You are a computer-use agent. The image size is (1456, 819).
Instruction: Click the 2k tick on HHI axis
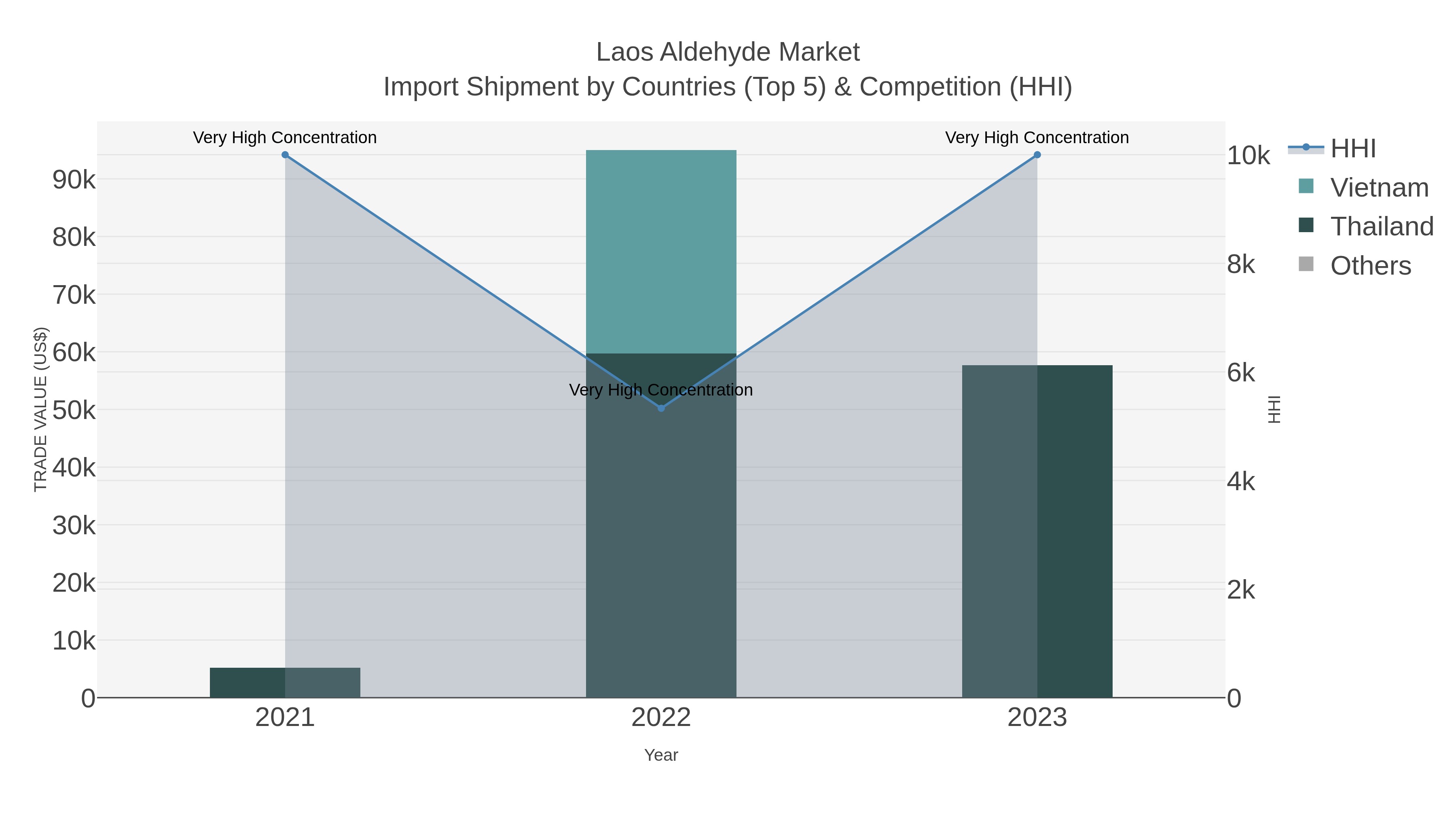tap(1241, 590)
